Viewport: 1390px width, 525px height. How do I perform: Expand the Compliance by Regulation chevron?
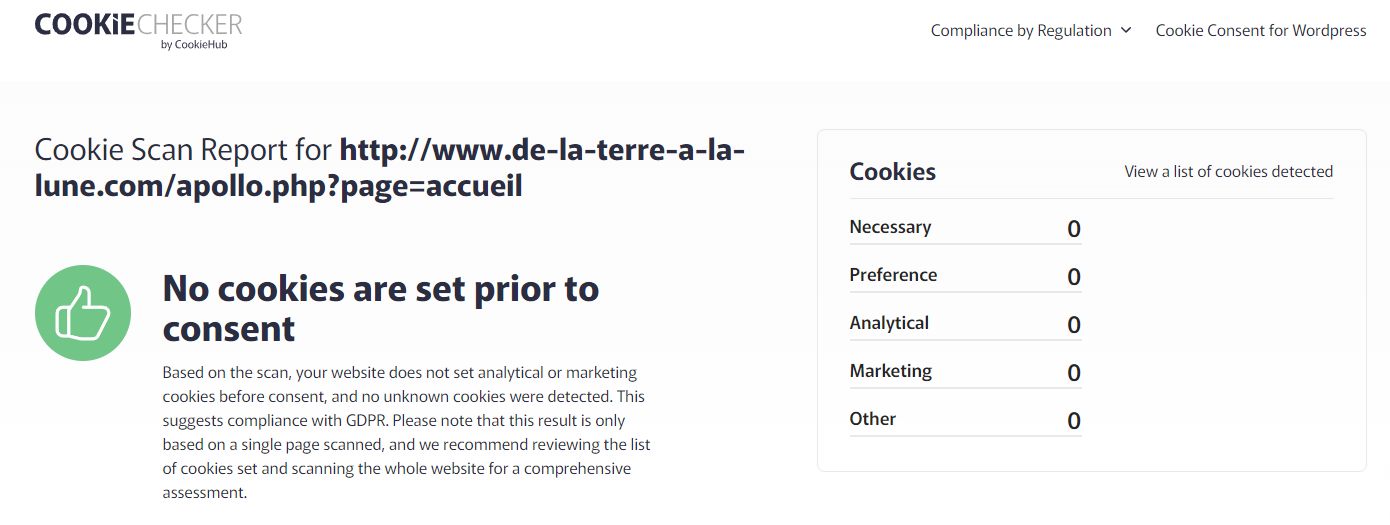click(1126, 30)
